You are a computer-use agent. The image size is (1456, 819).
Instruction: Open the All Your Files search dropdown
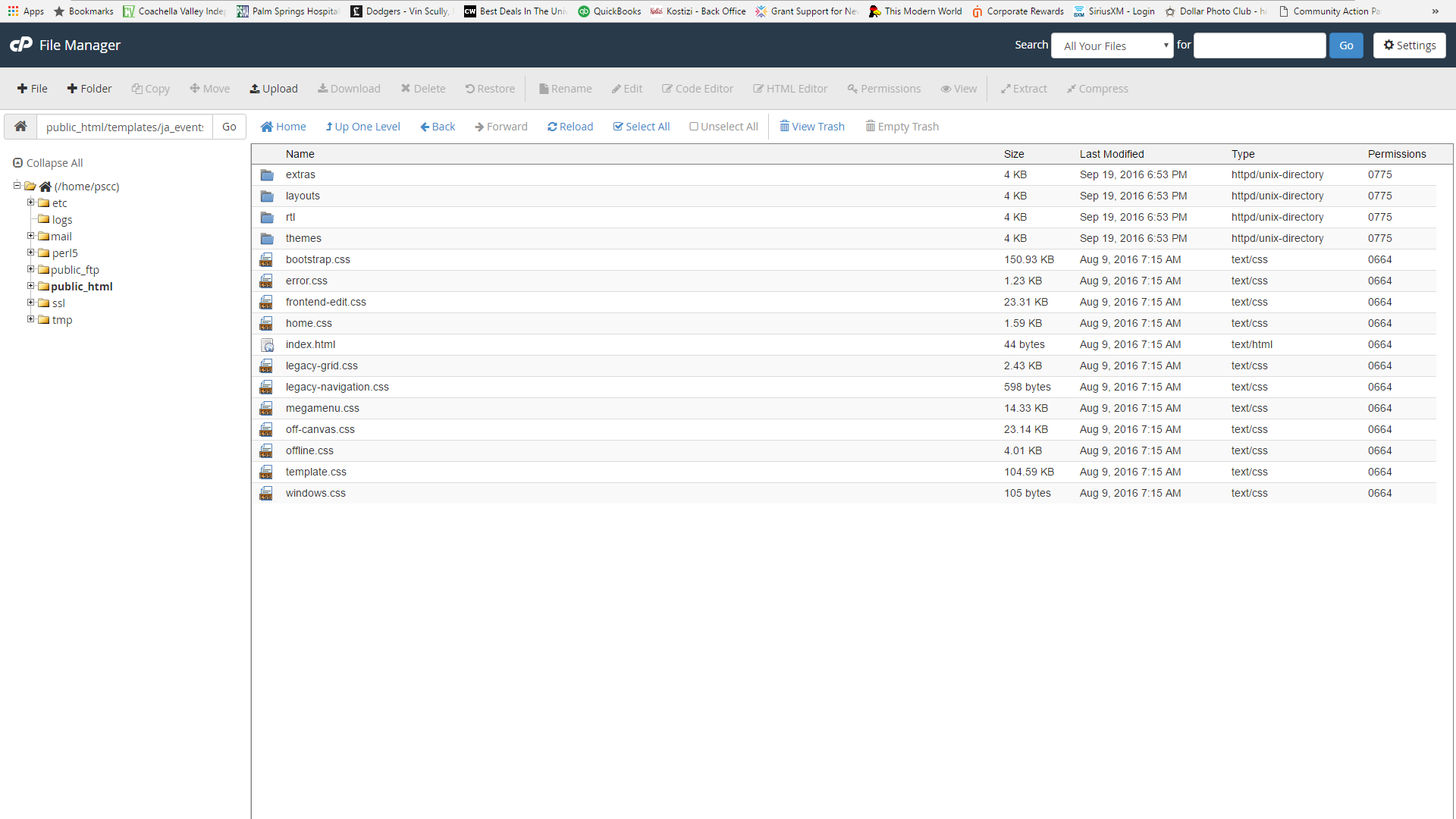coord(1111,45)
